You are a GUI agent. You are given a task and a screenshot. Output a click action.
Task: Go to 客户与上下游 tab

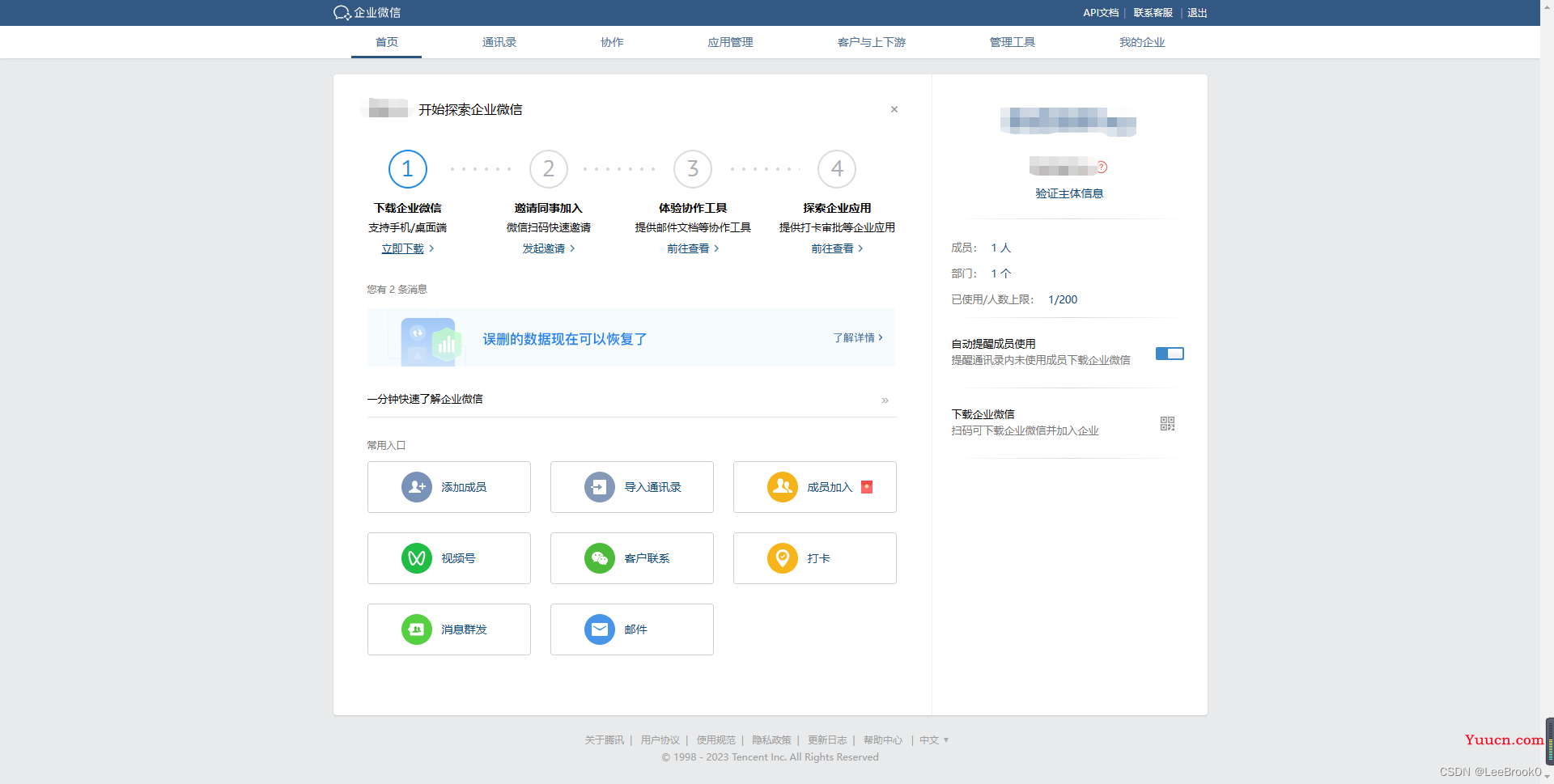(872, 42)
